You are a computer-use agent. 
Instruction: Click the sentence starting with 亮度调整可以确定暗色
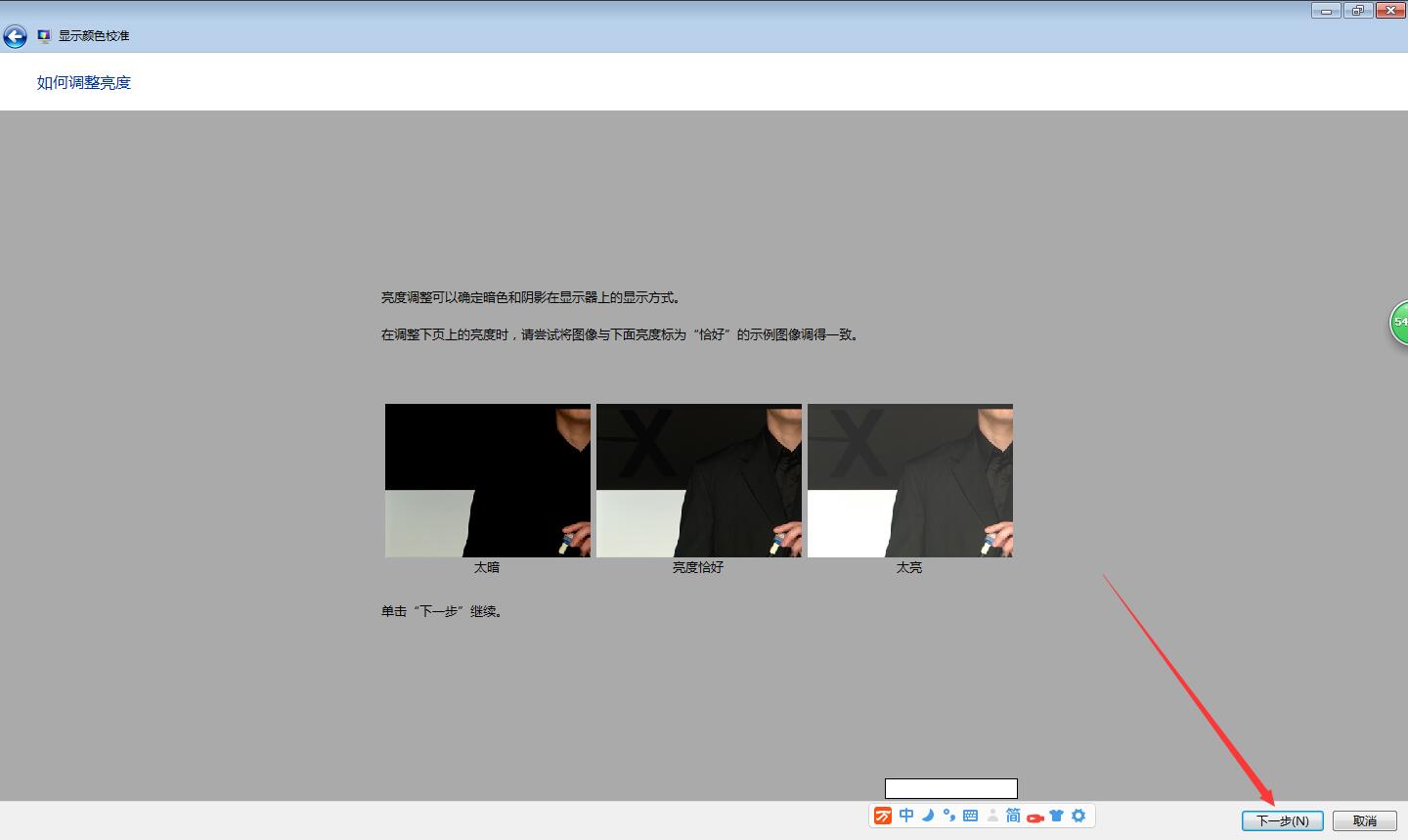pos(532,297)
